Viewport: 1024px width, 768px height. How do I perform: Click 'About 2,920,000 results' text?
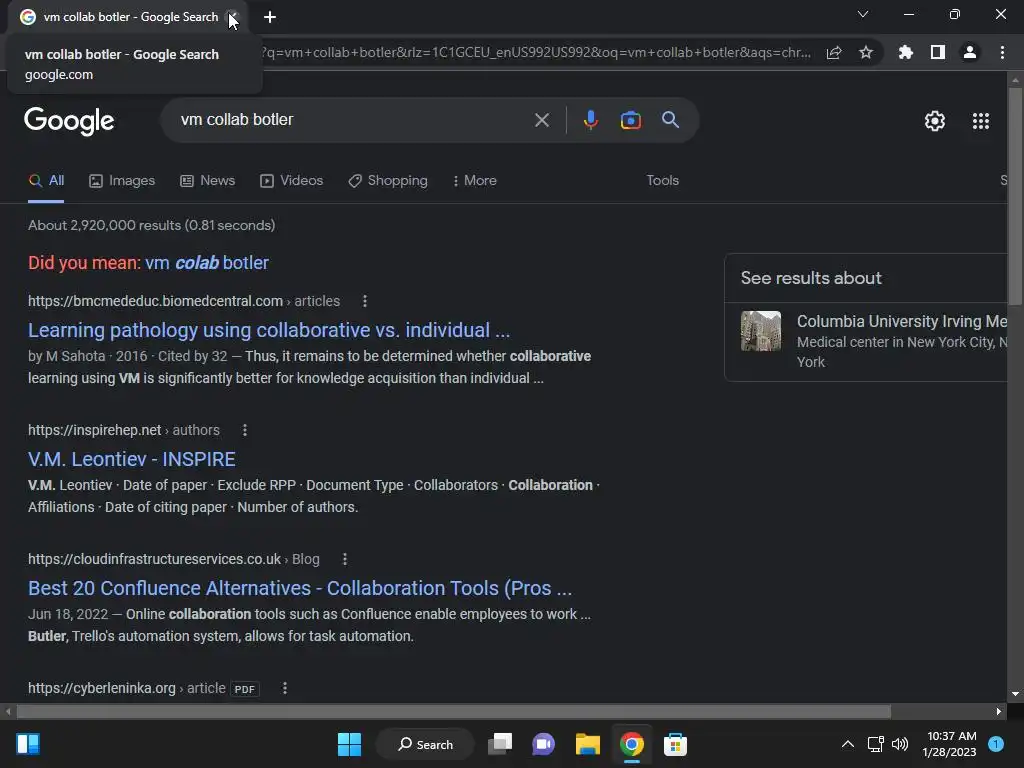[152, 225]
